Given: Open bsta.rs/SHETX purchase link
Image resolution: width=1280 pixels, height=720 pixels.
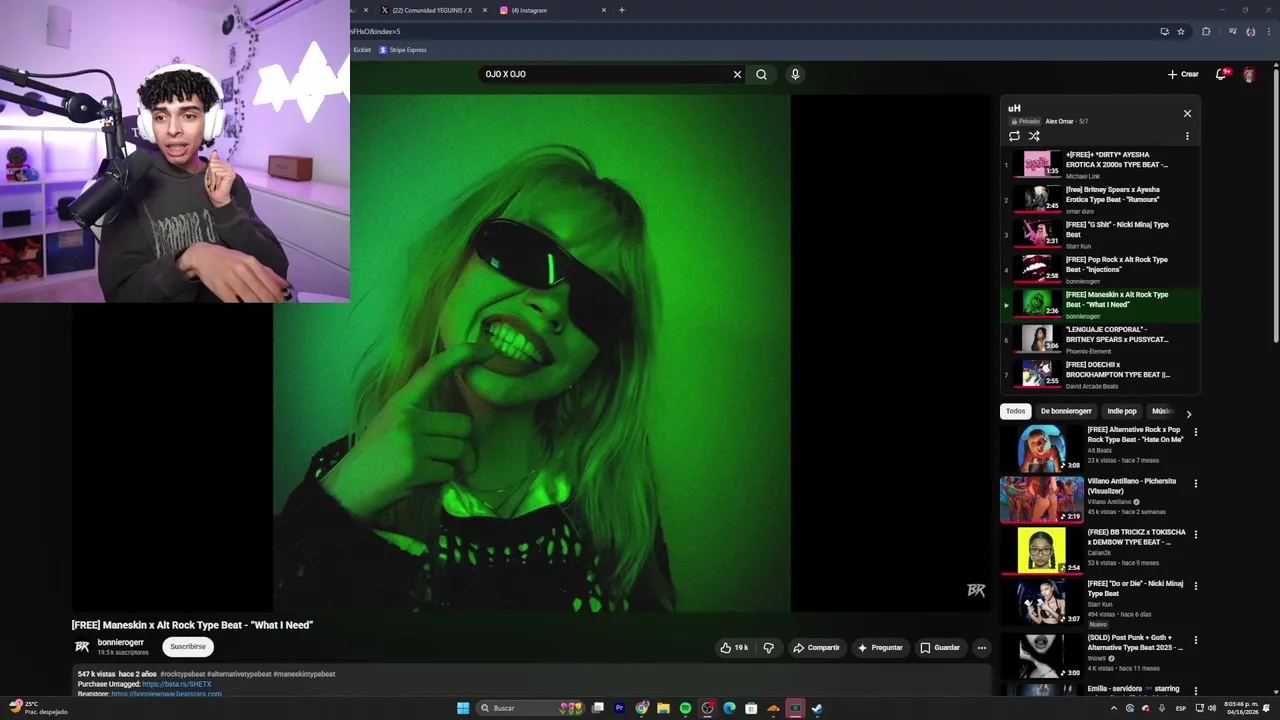Looking at the screenshot, I should (177, 684).
